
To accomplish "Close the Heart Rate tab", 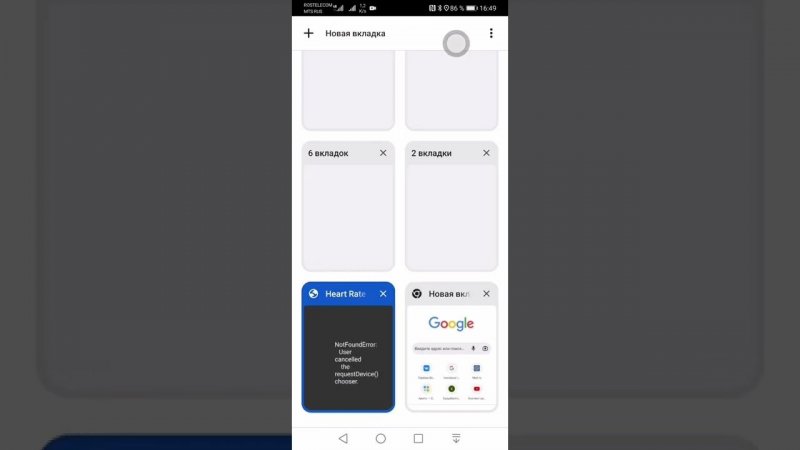I will pos(383,294).
